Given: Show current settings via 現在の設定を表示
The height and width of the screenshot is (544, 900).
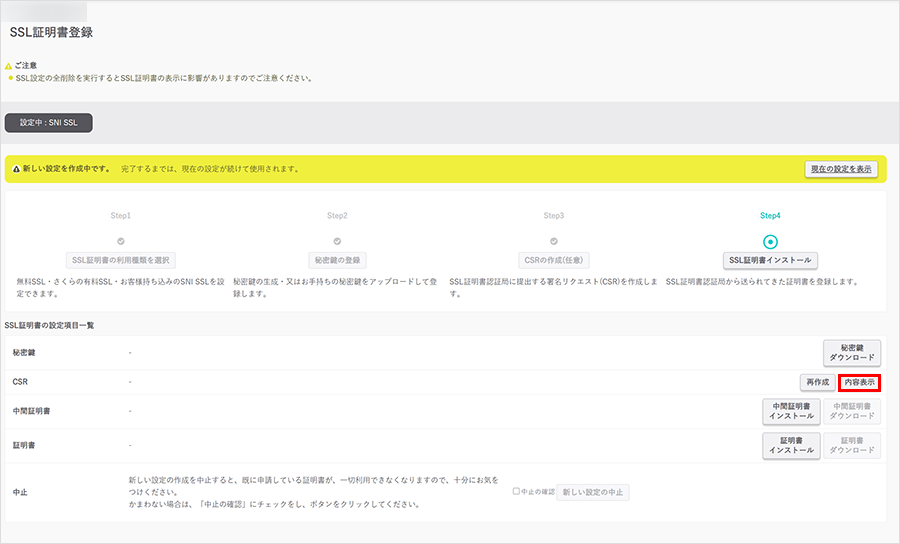Looking at the screenshot, I should click(841, 169).
